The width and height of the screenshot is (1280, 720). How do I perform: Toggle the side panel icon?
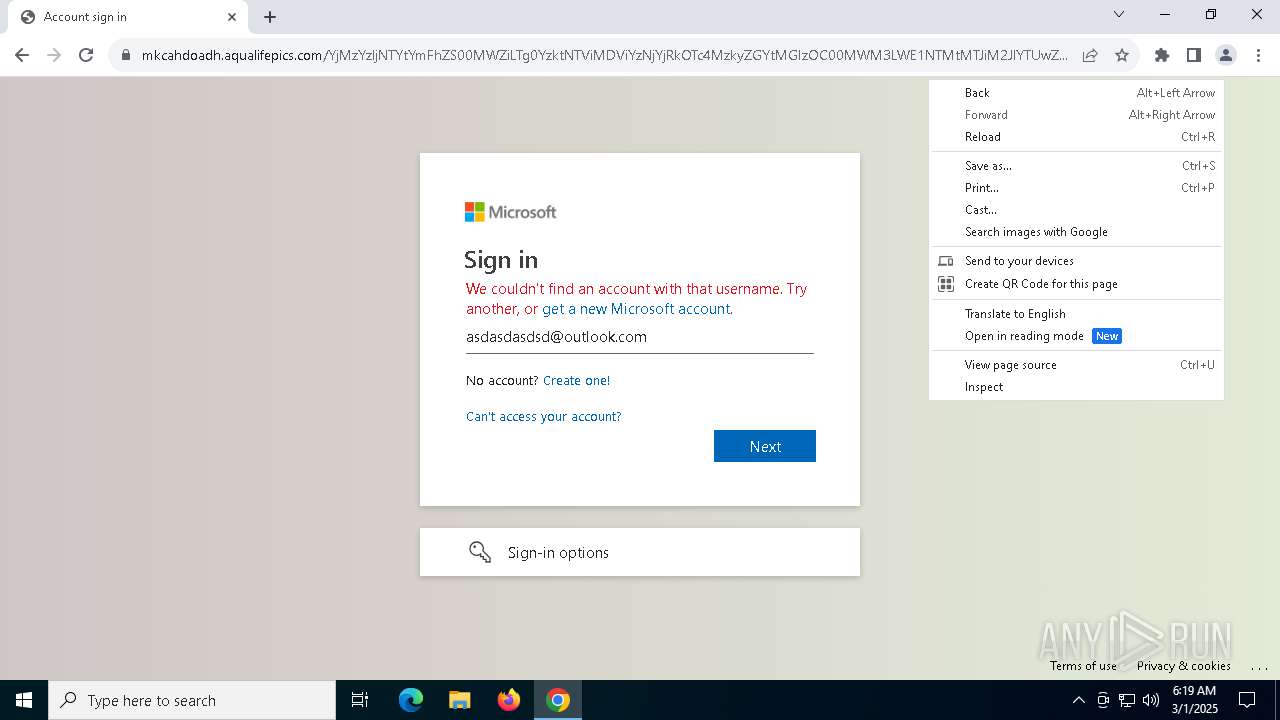click(x=1193, y=55)
